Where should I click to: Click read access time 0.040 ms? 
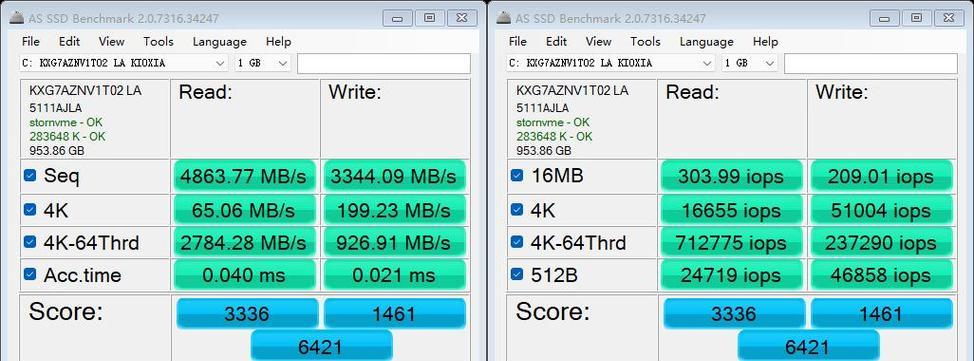pos(244,275)
